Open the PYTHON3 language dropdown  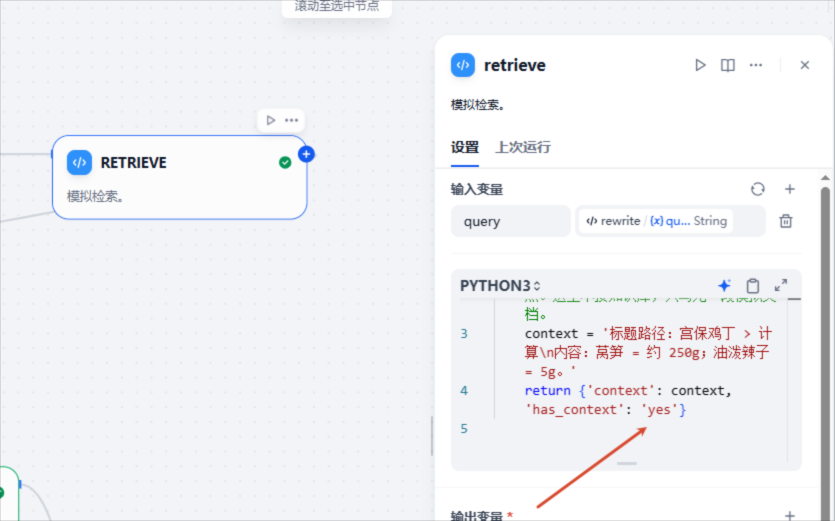pyautogui.click(x=500, y=286)
